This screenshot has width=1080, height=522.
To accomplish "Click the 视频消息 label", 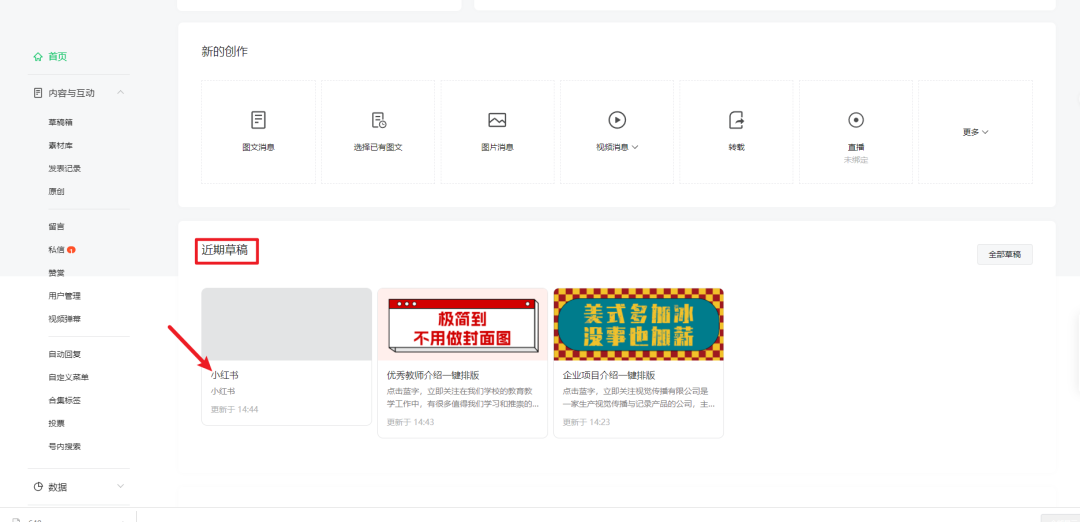I will point(612,147).
